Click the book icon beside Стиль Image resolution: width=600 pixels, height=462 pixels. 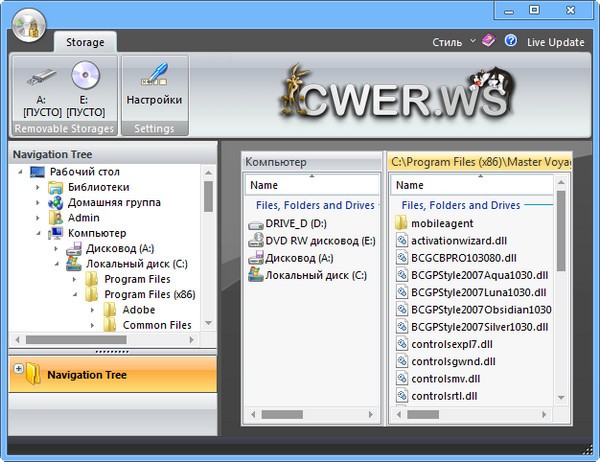tap(488, 42)
